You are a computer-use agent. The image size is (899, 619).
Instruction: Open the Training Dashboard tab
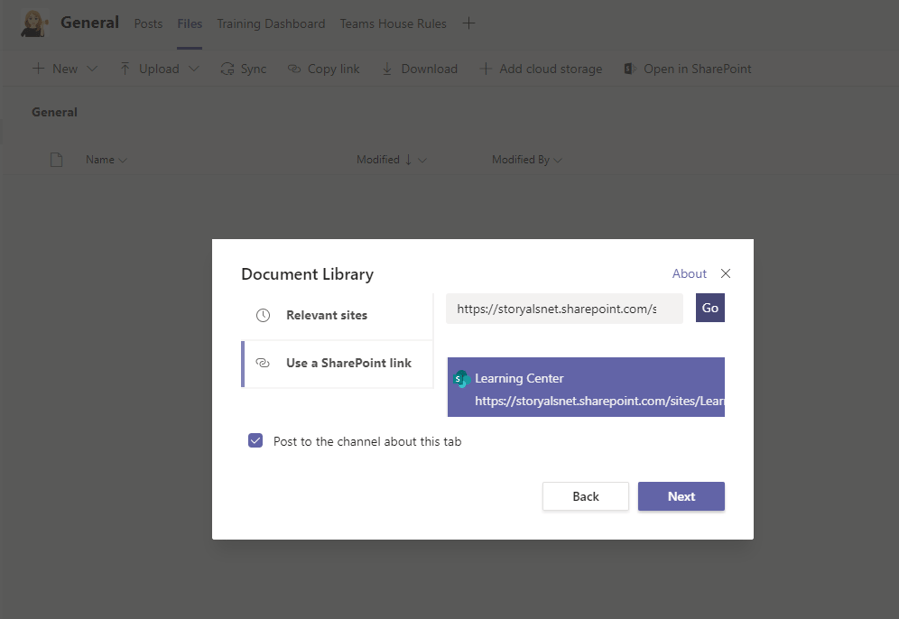271,23
